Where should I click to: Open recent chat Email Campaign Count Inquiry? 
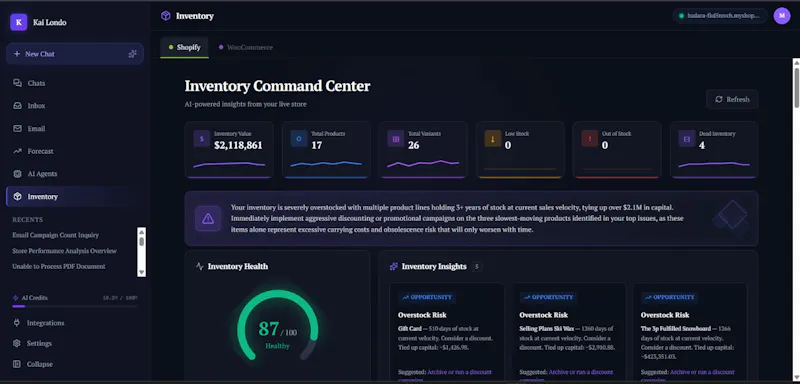click(56, 235)
